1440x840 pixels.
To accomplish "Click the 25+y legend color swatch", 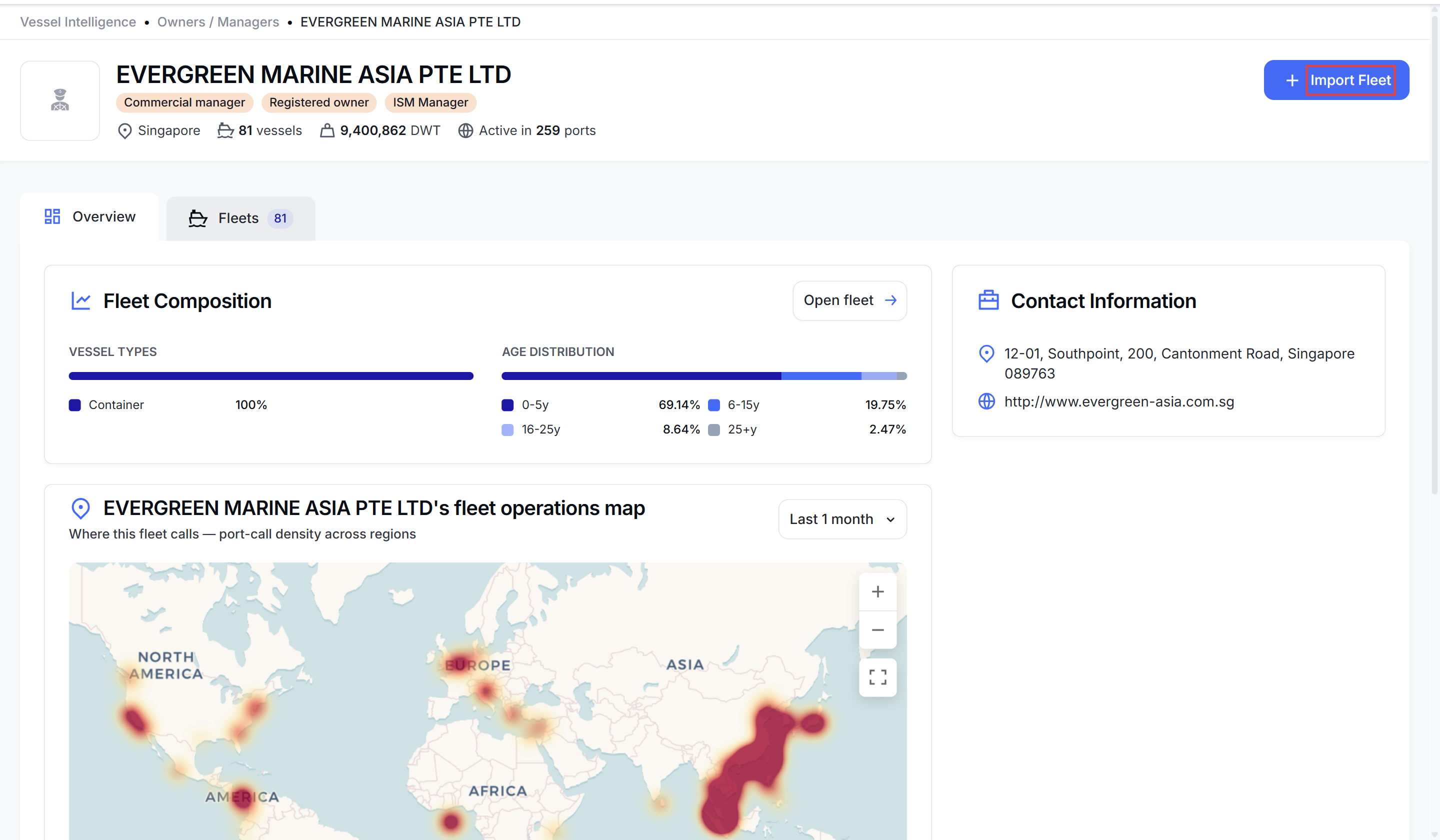I will coord(713,429).
